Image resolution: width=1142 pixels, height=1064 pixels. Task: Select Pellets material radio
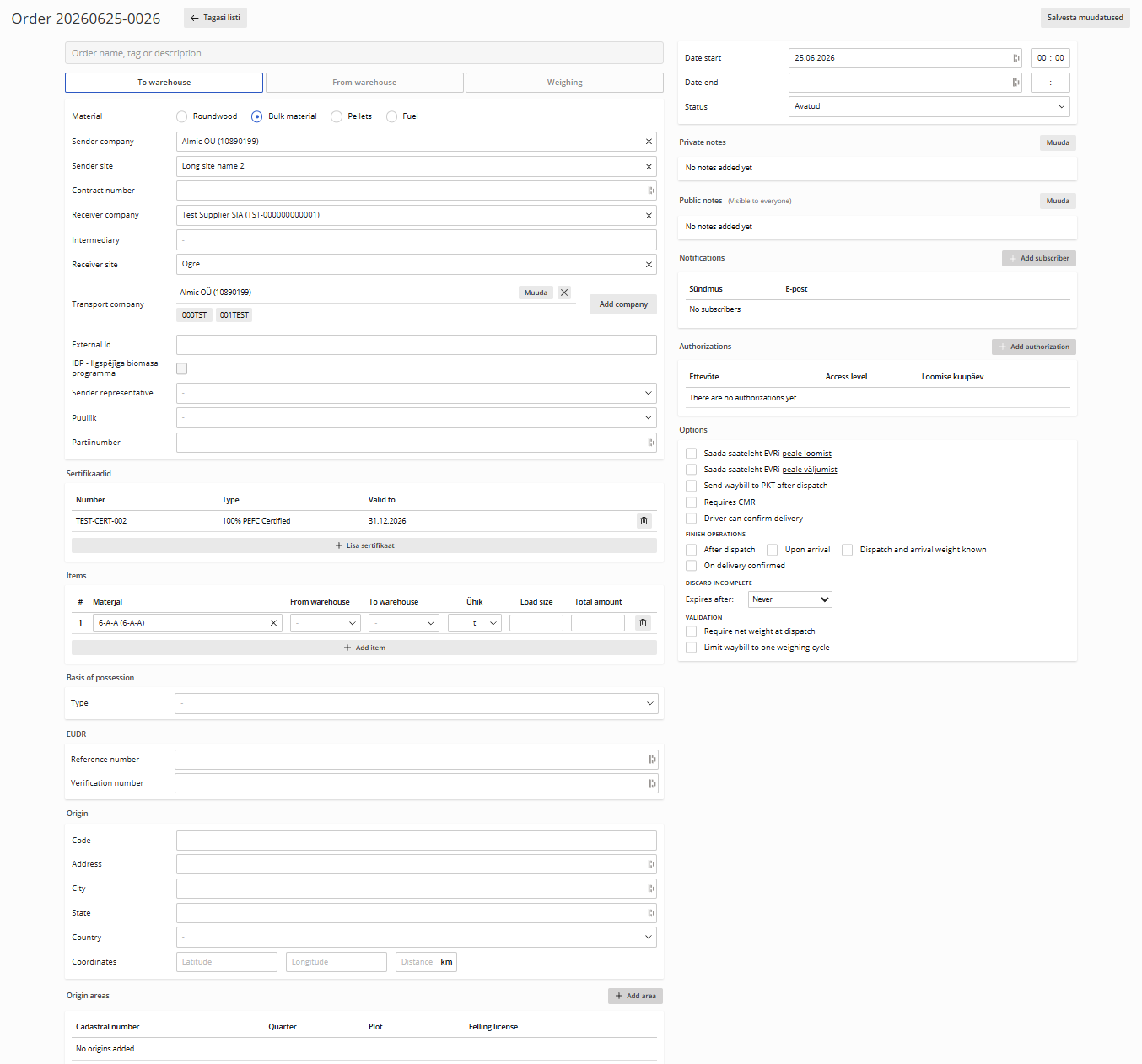pos(337,116)
